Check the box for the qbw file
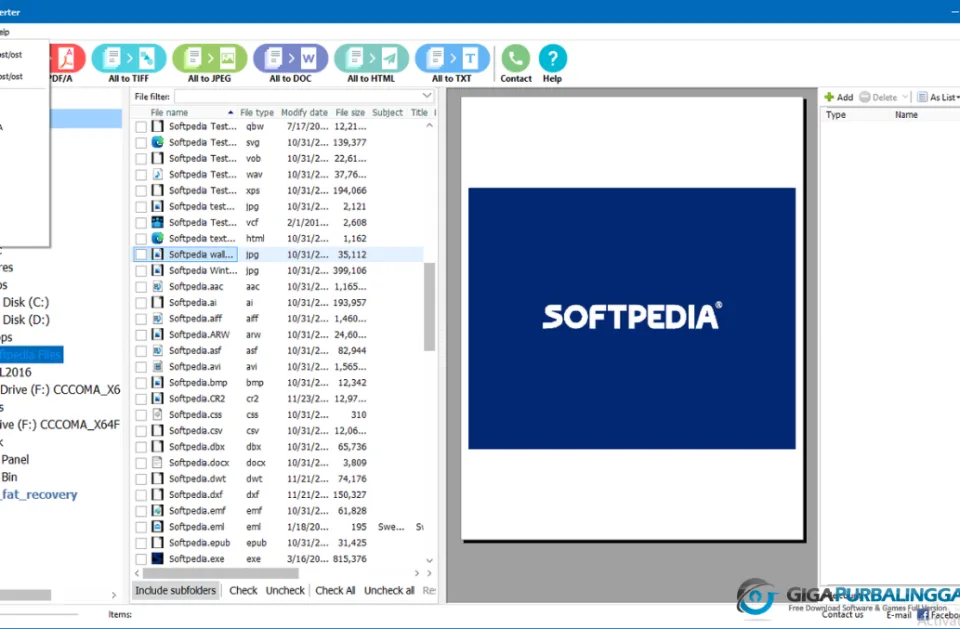This screenshot has width=960, height=629. click(x=141, y=127)
